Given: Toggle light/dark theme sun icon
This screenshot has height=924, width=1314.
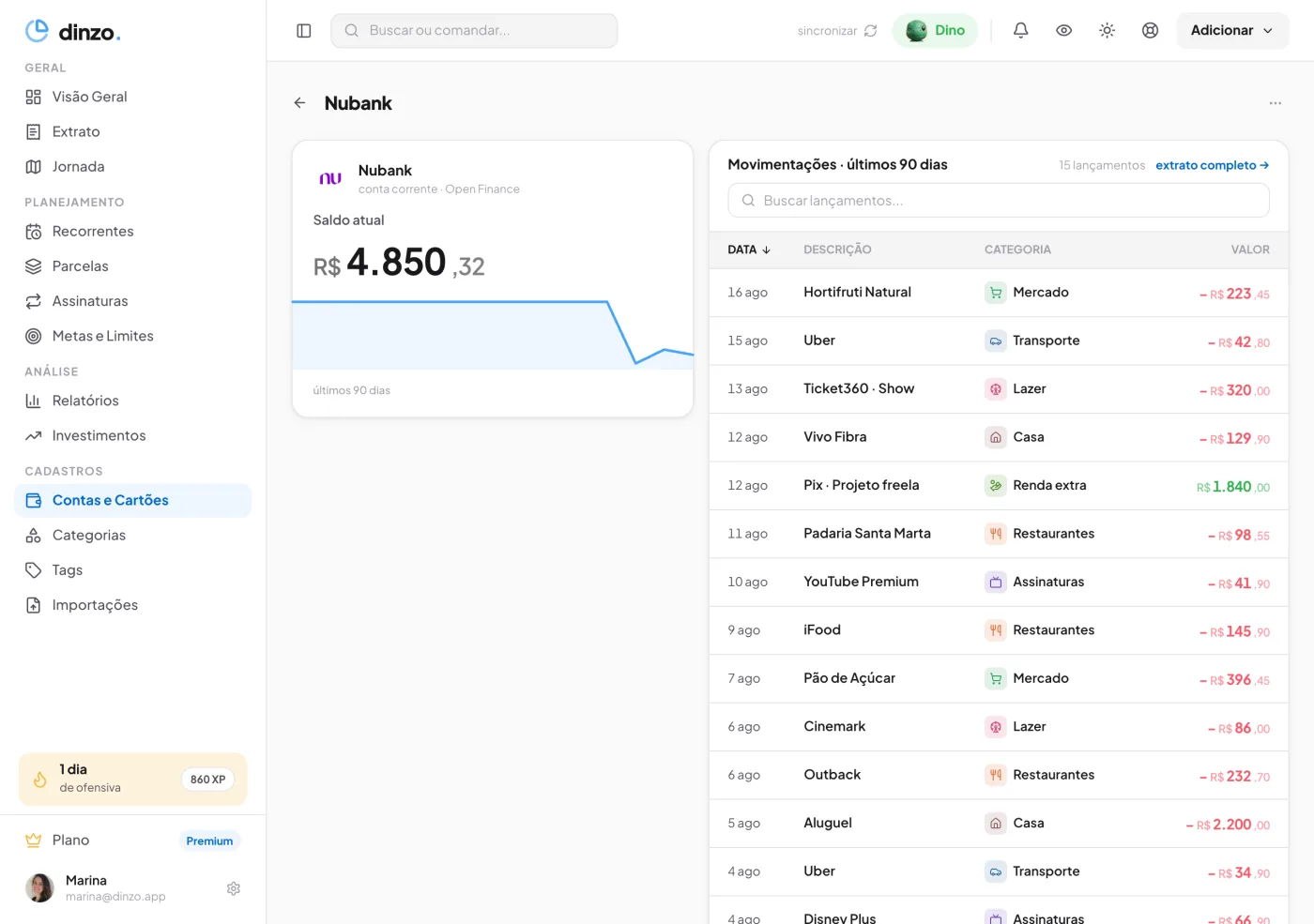Looking at the screenshot, I should click(x=1108, y=31).
